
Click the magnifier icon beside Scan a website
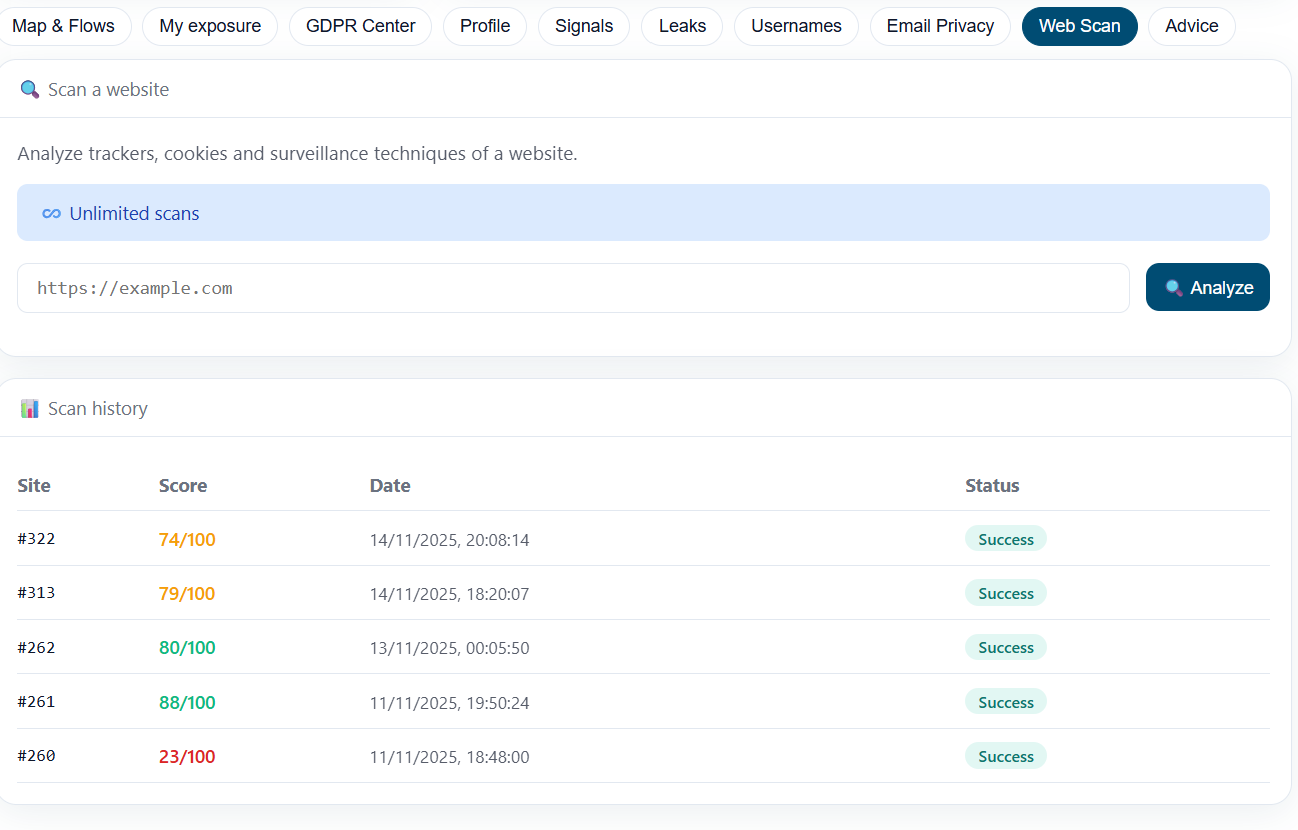(29, 90)
